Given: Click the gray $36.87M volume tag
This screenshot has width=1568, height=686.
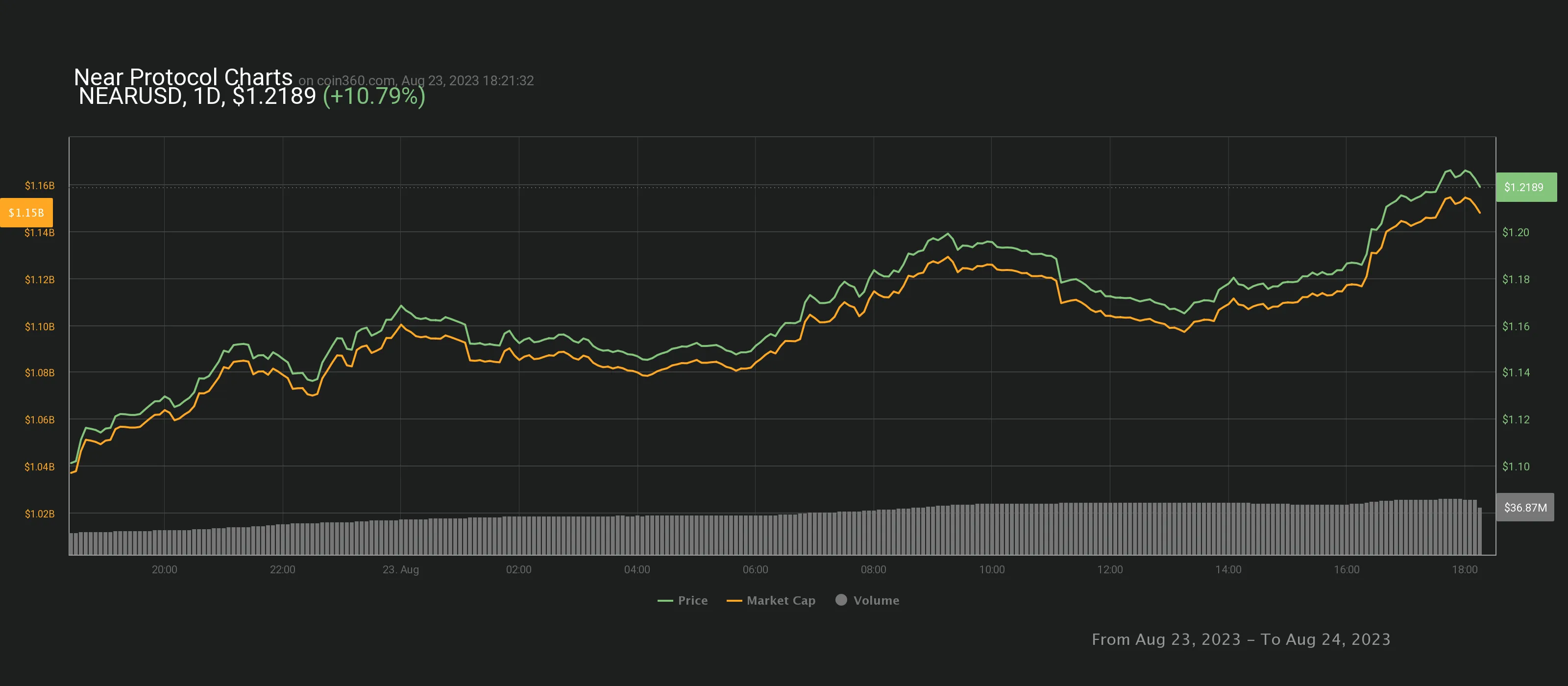Looking at the screenshot, I should coord(1525,507).
